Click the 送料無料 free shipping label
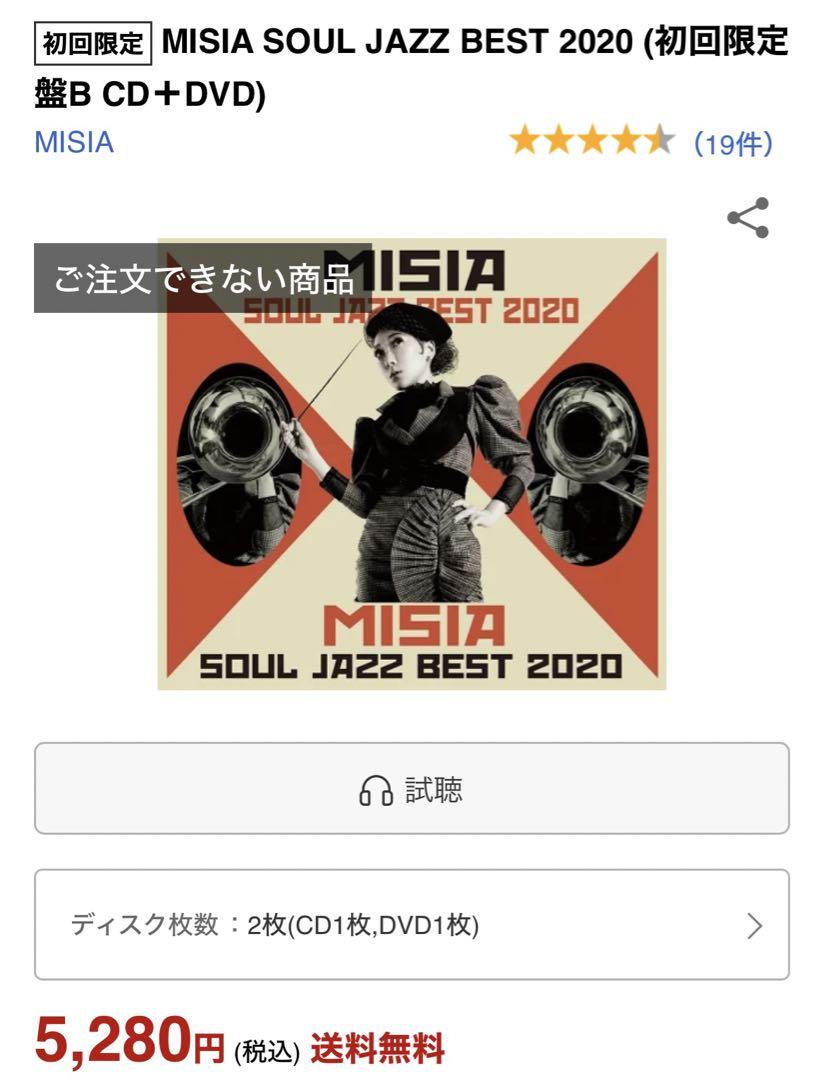The height and width of the screenshot is (1080, 825). [x=377, y=1049]
